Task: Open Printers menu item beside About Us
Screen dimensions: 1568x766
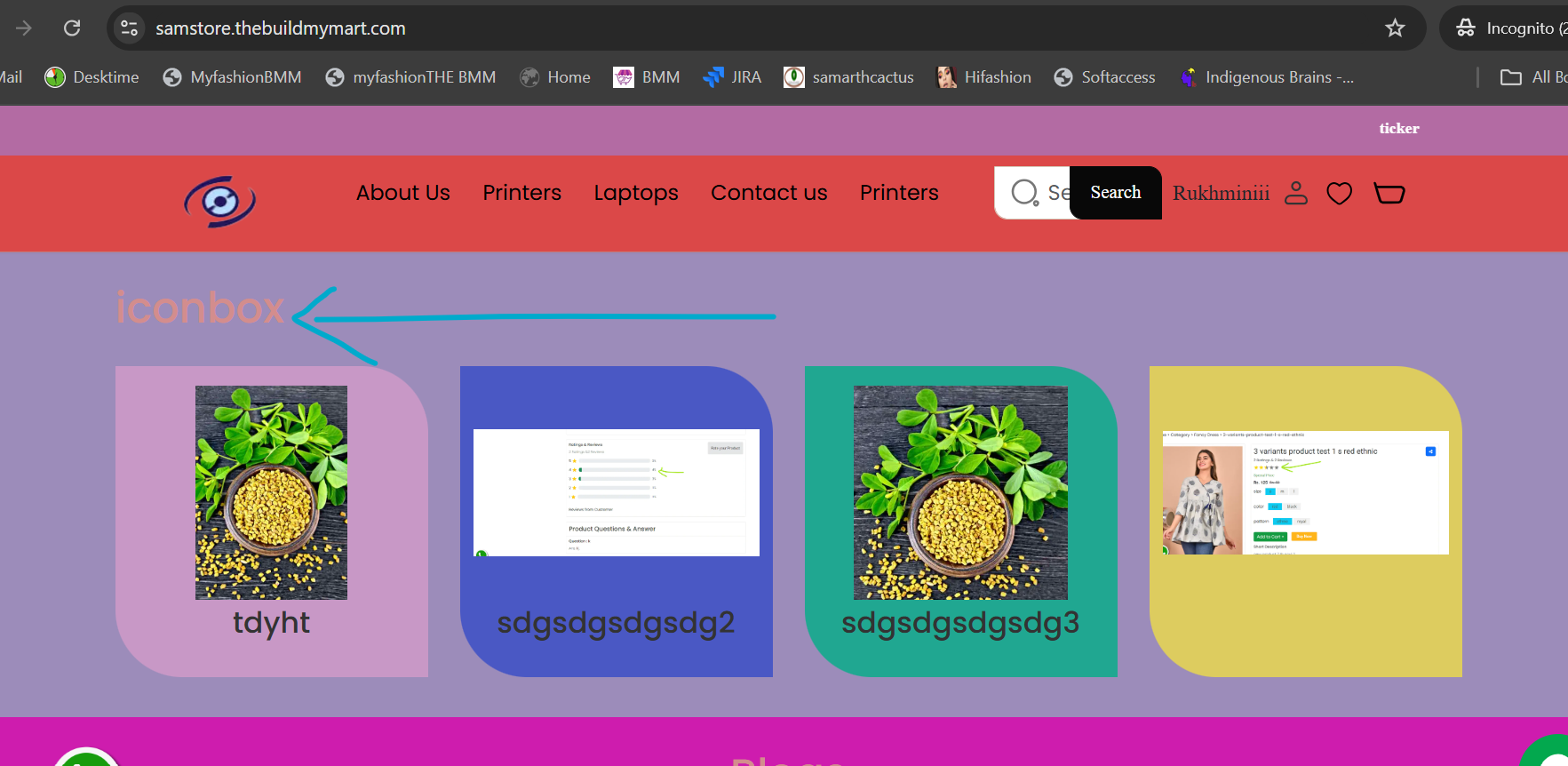Action: coord(522,193)
